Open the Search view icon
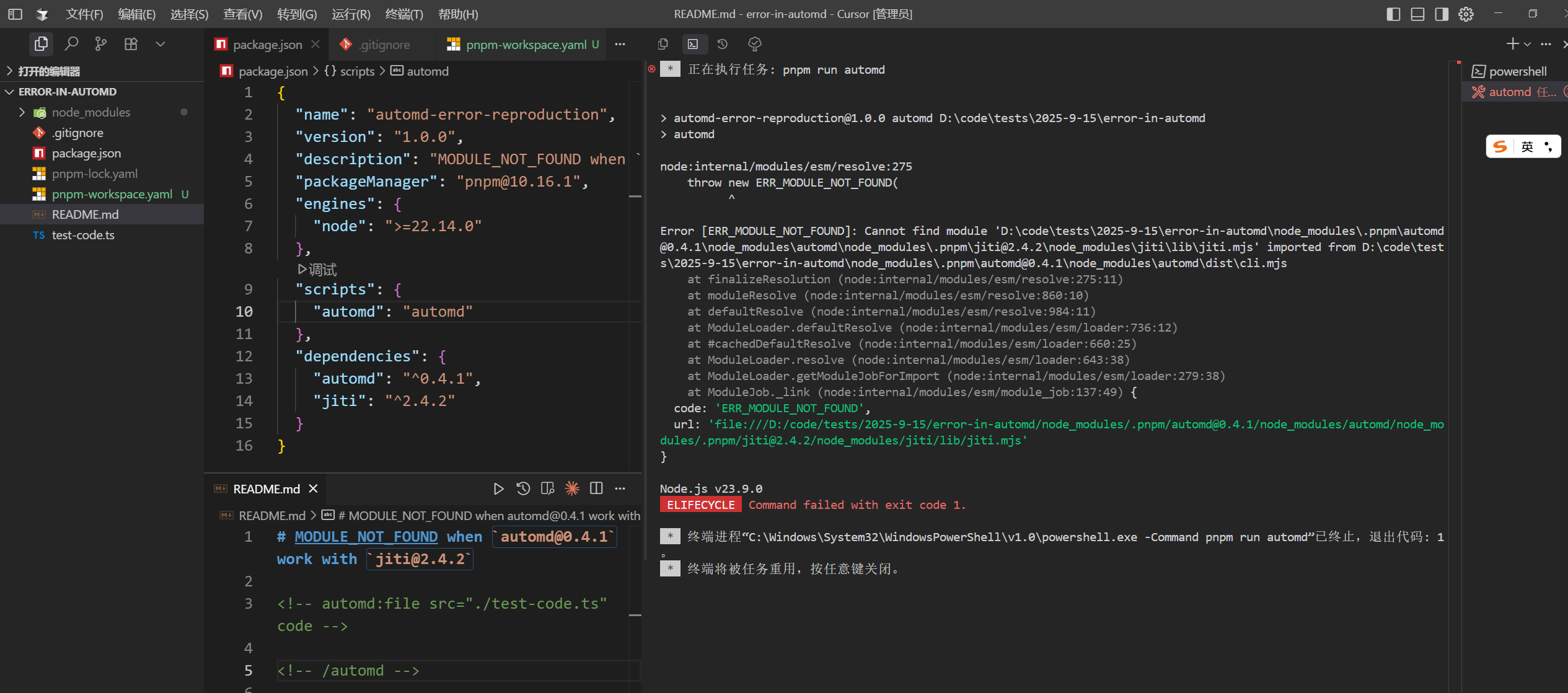Viewport: 1568px width, 693px height. tap(71, 44)
